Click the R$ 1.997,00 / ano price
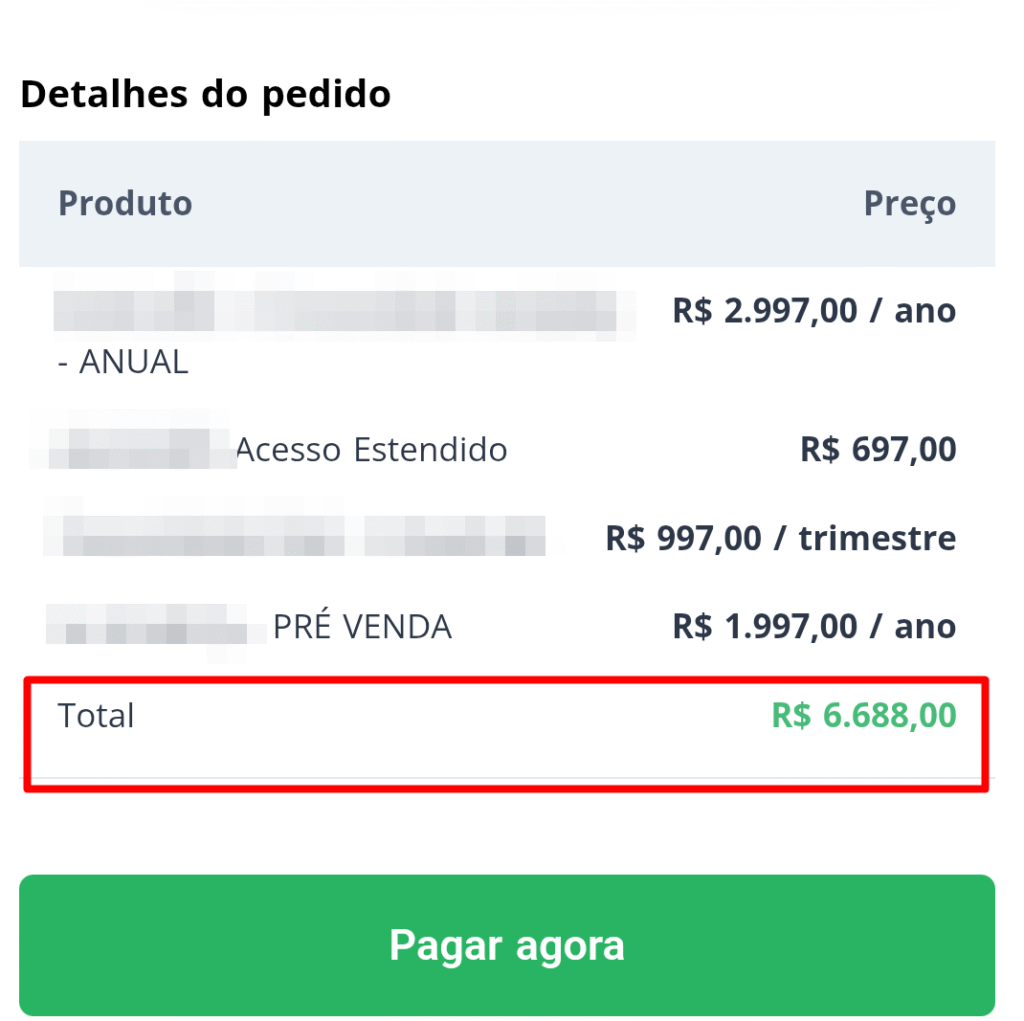Viewport: 1024px width, 1021px height. (x=814, y=627)
